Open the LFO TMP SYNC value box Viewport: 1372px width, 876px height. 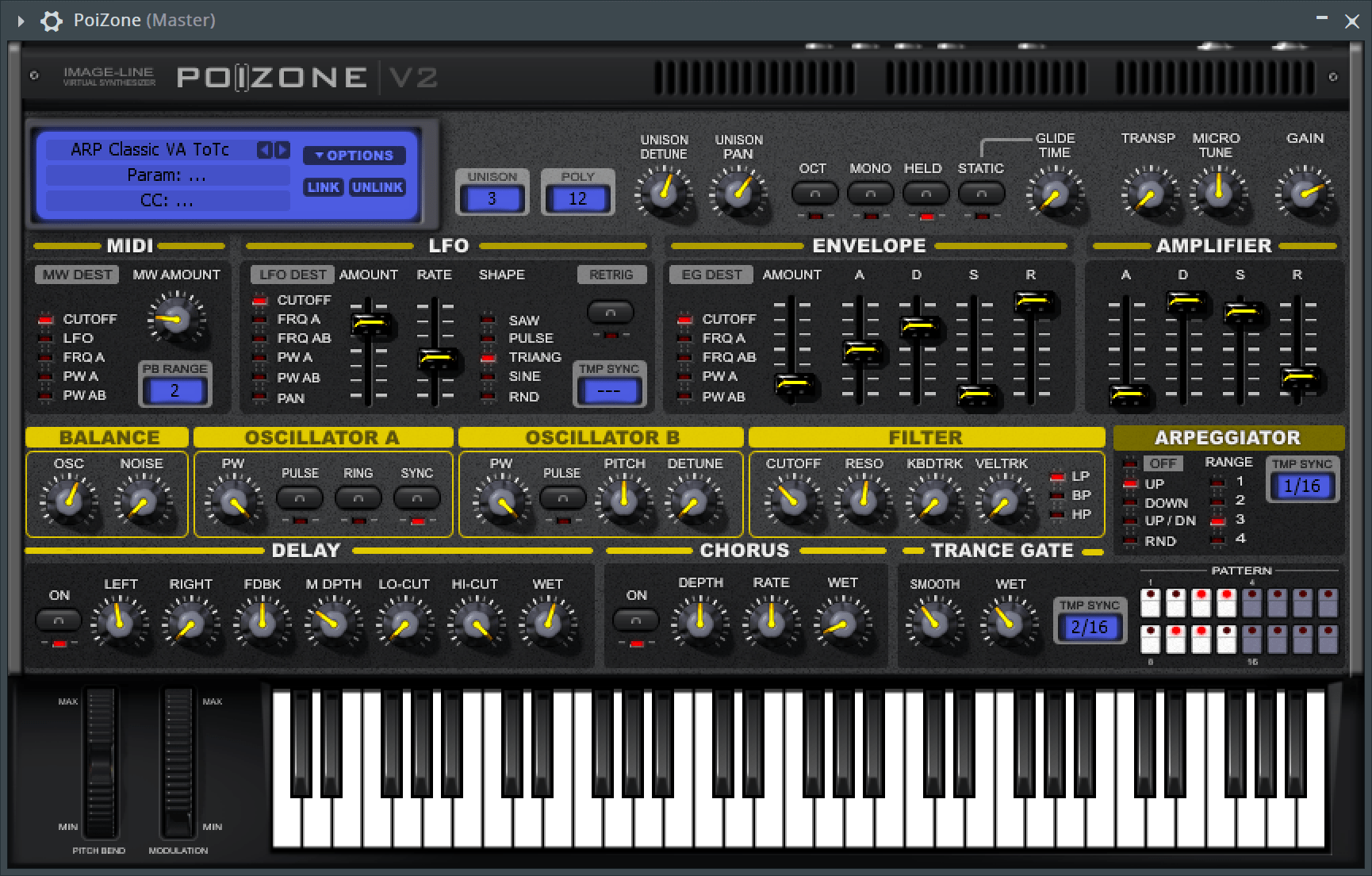608,391
